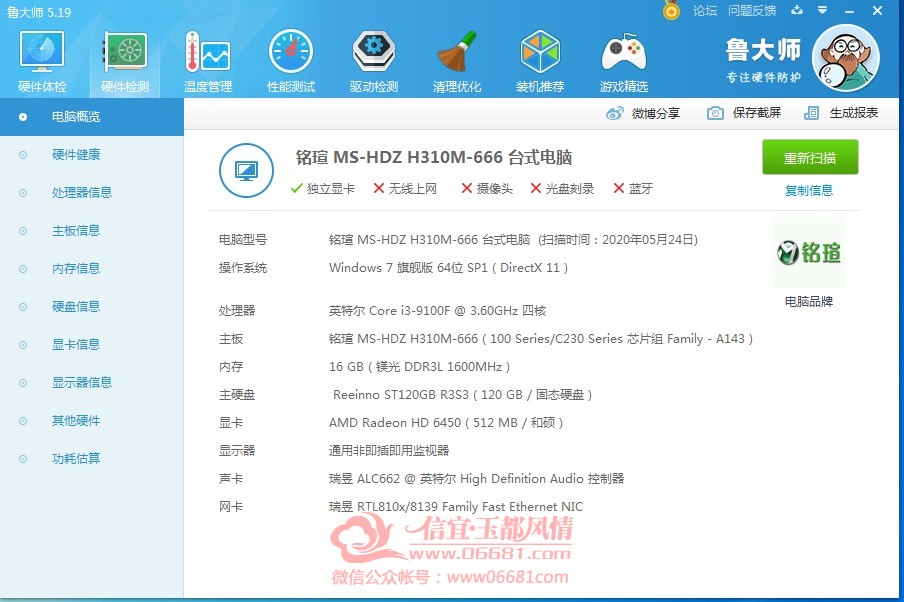Click the title 铭瑄 MS-HDZ H310M-666 台式电脑
The width and height of the screenshot is (904, 602).
(x=434, y=157)
